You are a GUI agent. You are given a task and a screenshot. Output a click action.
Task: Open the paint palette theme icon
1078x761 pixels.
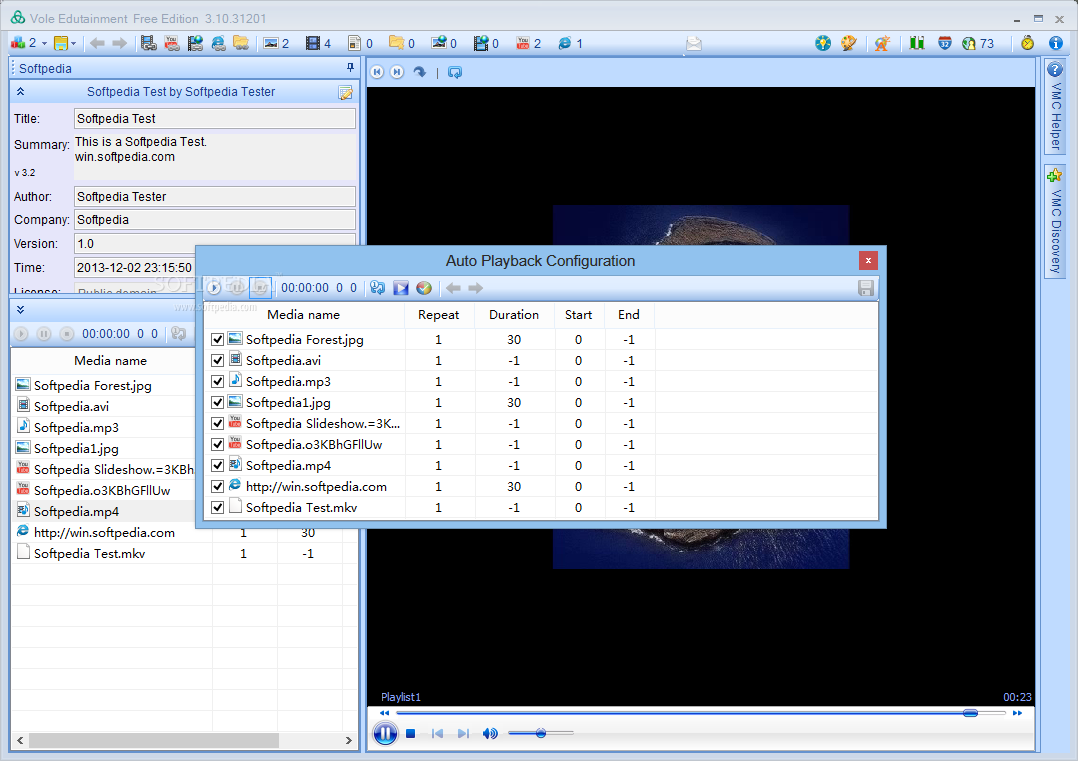tap(849, 43)
